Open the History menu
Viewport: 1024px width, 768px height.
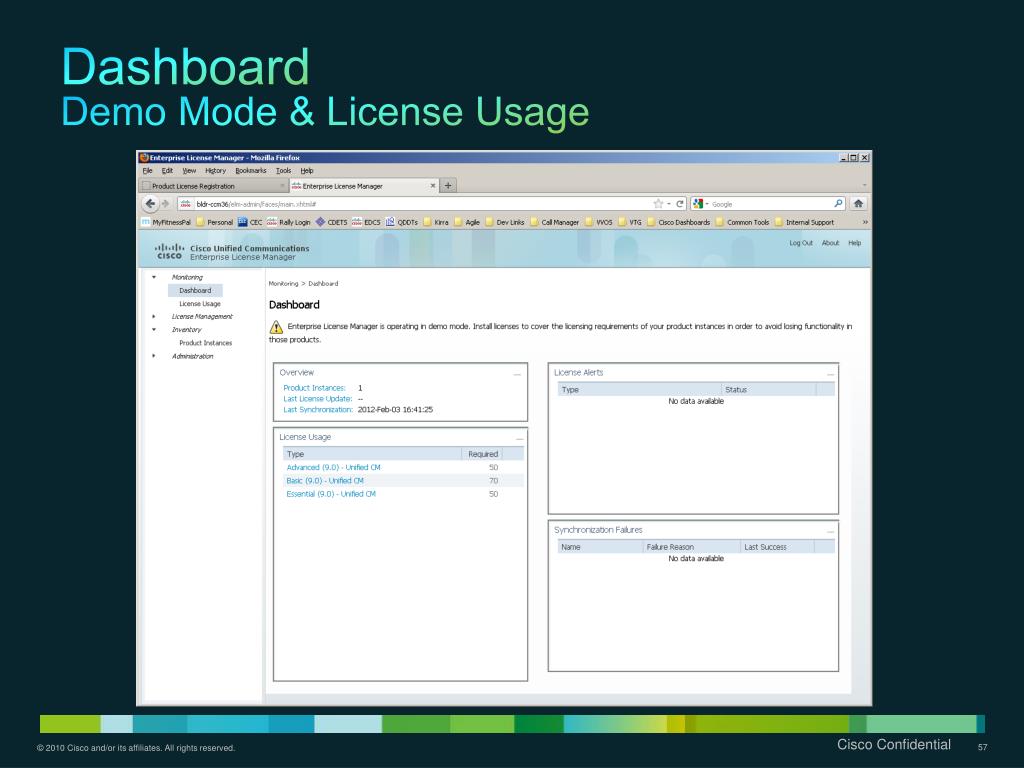coord(216,170)
